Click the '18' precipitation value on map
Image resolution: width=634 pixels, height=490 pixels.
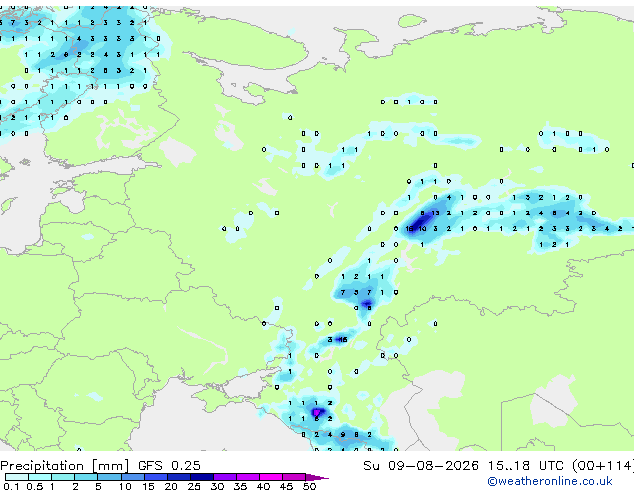tap(409, 229)
